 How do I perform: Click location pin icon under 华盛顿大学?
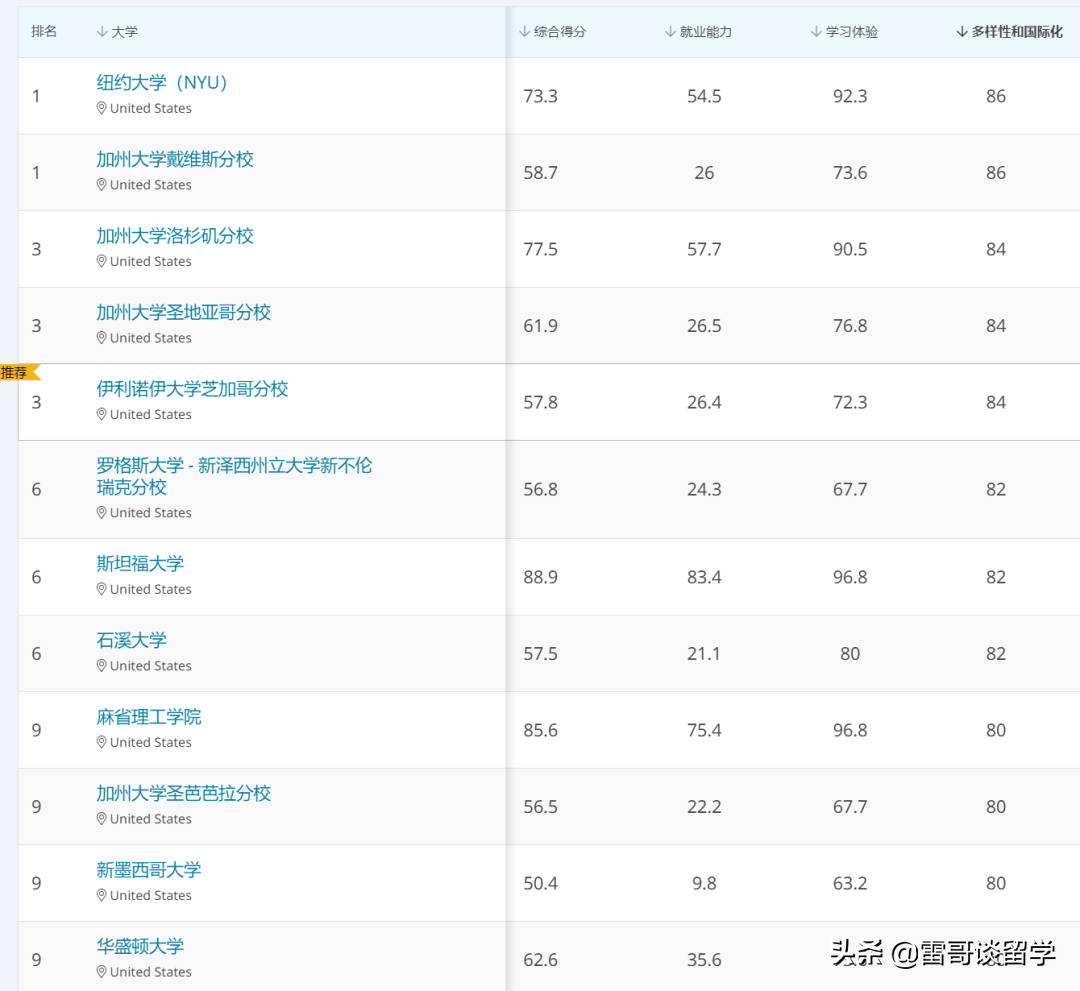click(x=101, y=971)
